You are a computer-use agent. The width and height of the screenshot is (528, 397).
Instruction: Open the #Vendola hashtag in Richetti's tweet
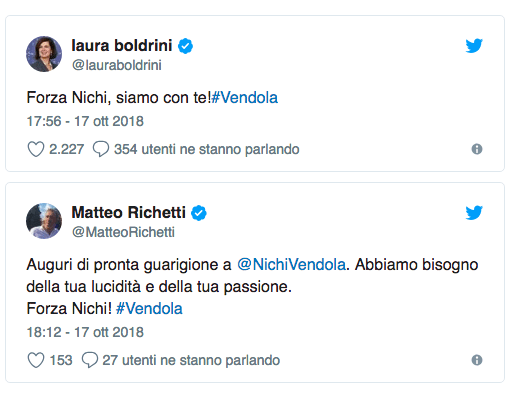click(149, 308)
